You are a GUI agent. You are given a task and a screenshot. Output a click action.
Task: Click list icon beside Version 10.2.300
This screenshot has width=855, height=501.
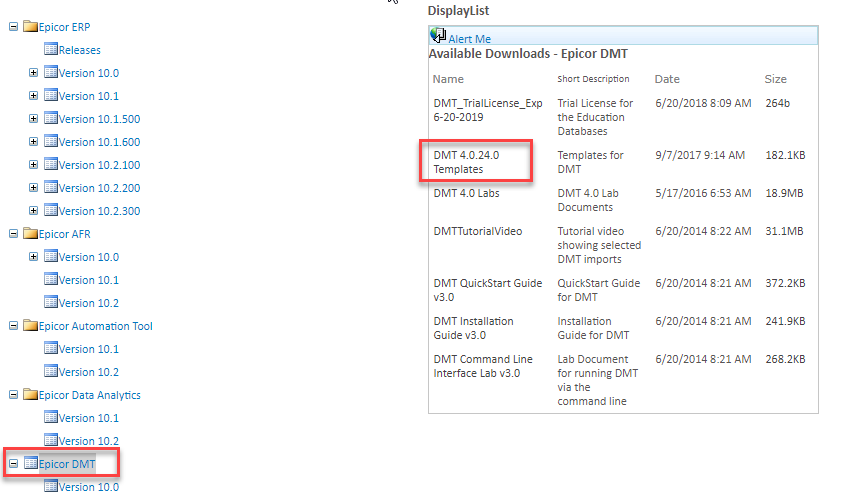point(51,210)
